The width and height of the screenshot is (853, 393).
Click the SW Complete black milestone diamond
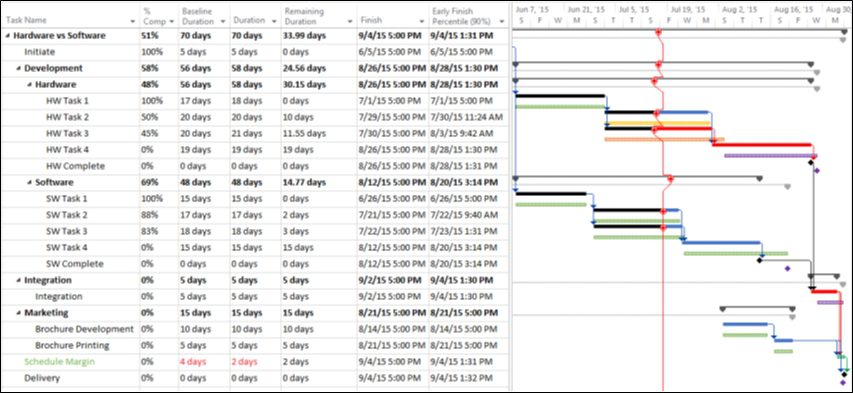tap(759, 260)
